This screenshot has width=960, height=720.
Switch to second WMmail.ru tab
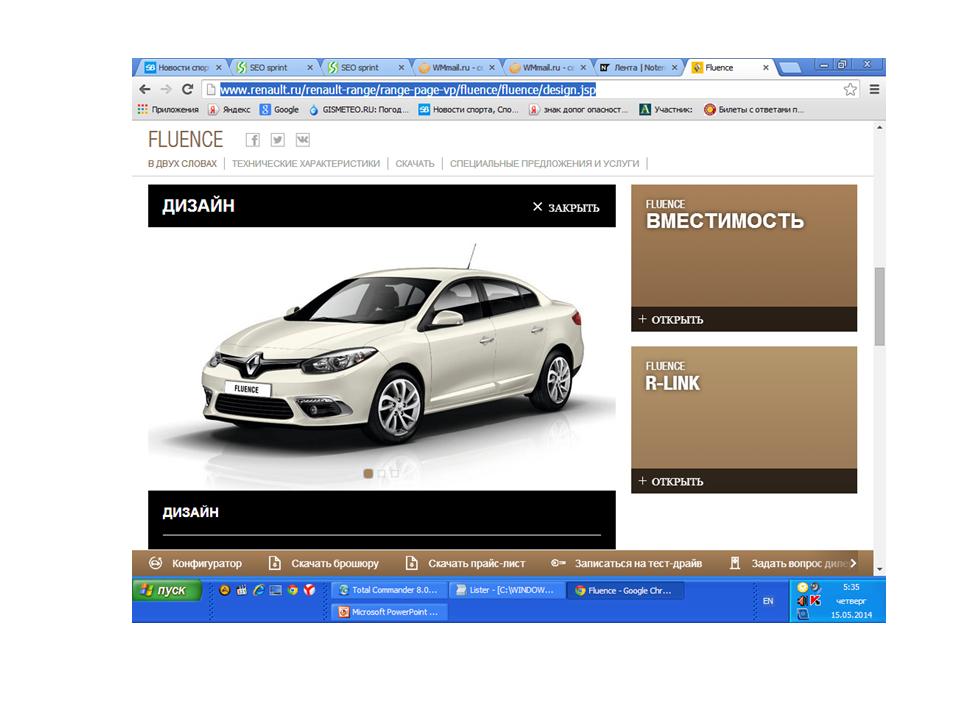pos(547,67)
